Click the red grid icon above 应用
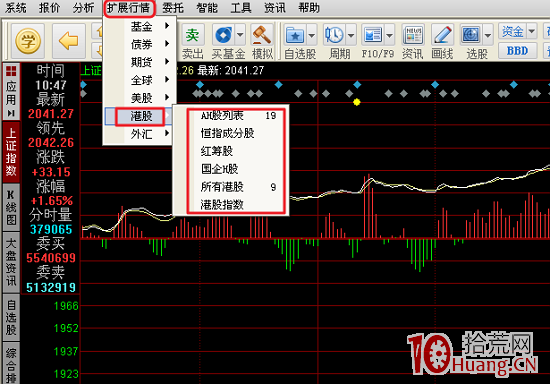Viewport: 550px width, 384px height. [11, 71]
